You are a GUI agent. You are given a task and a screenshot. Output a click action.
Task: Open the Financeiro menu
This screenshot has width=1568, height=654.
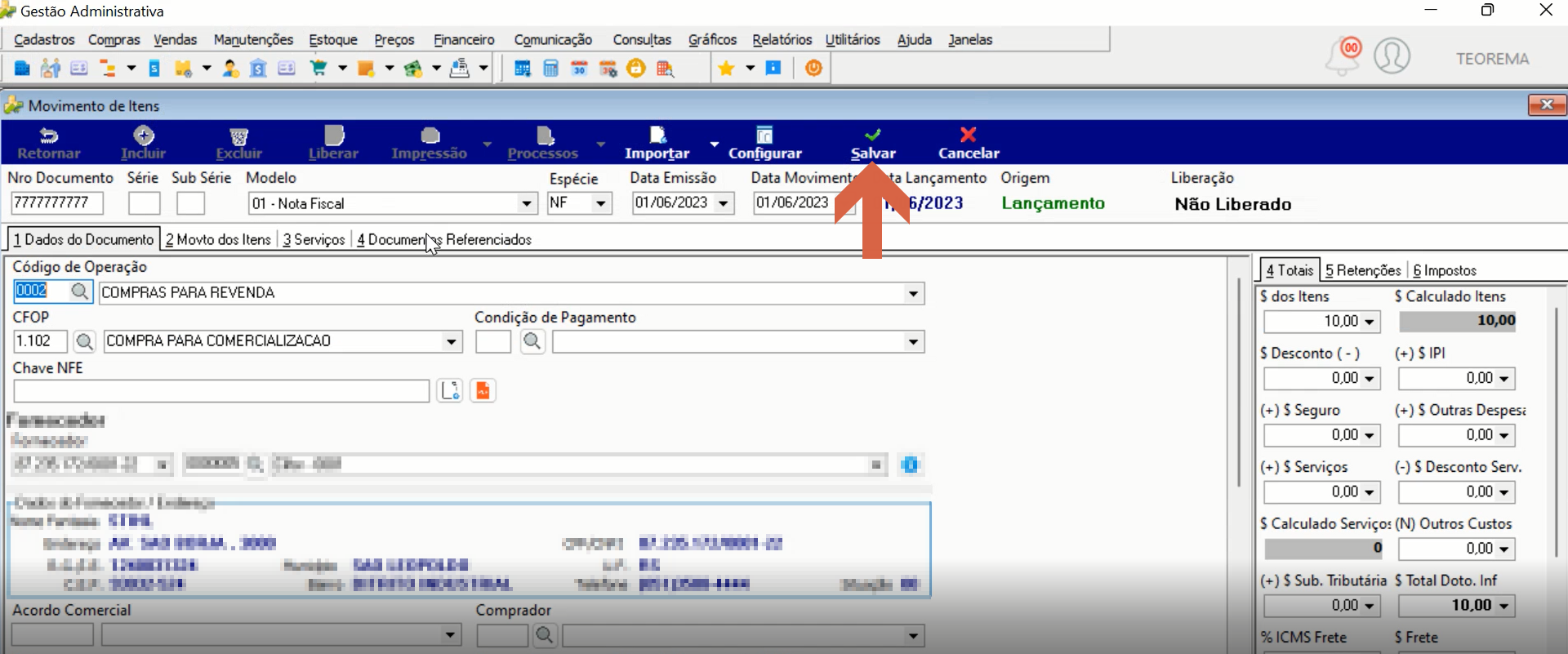click(x=464, y=39)
